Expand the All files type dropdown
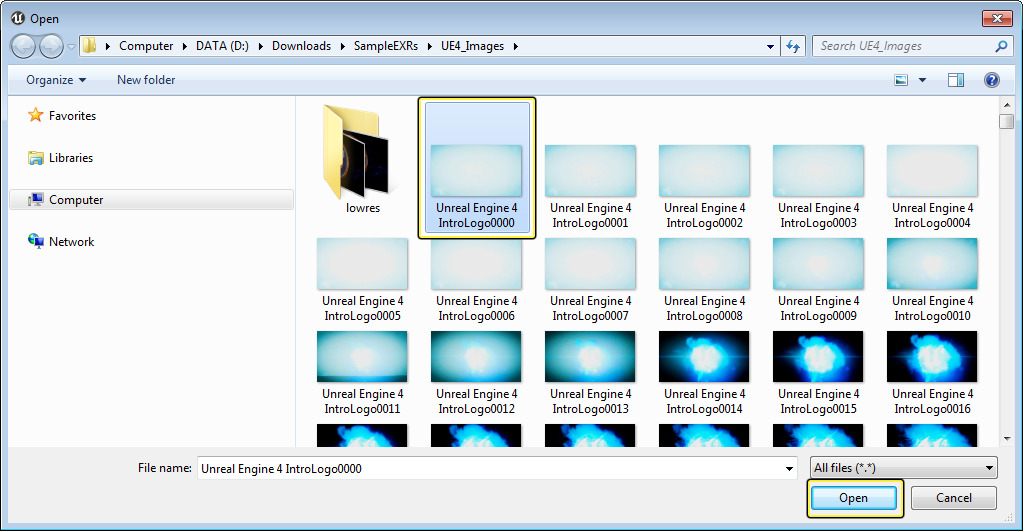Image resolution: width=1023 pixels, height=531 pixels. pyautogui.click(x=903, y=468)
